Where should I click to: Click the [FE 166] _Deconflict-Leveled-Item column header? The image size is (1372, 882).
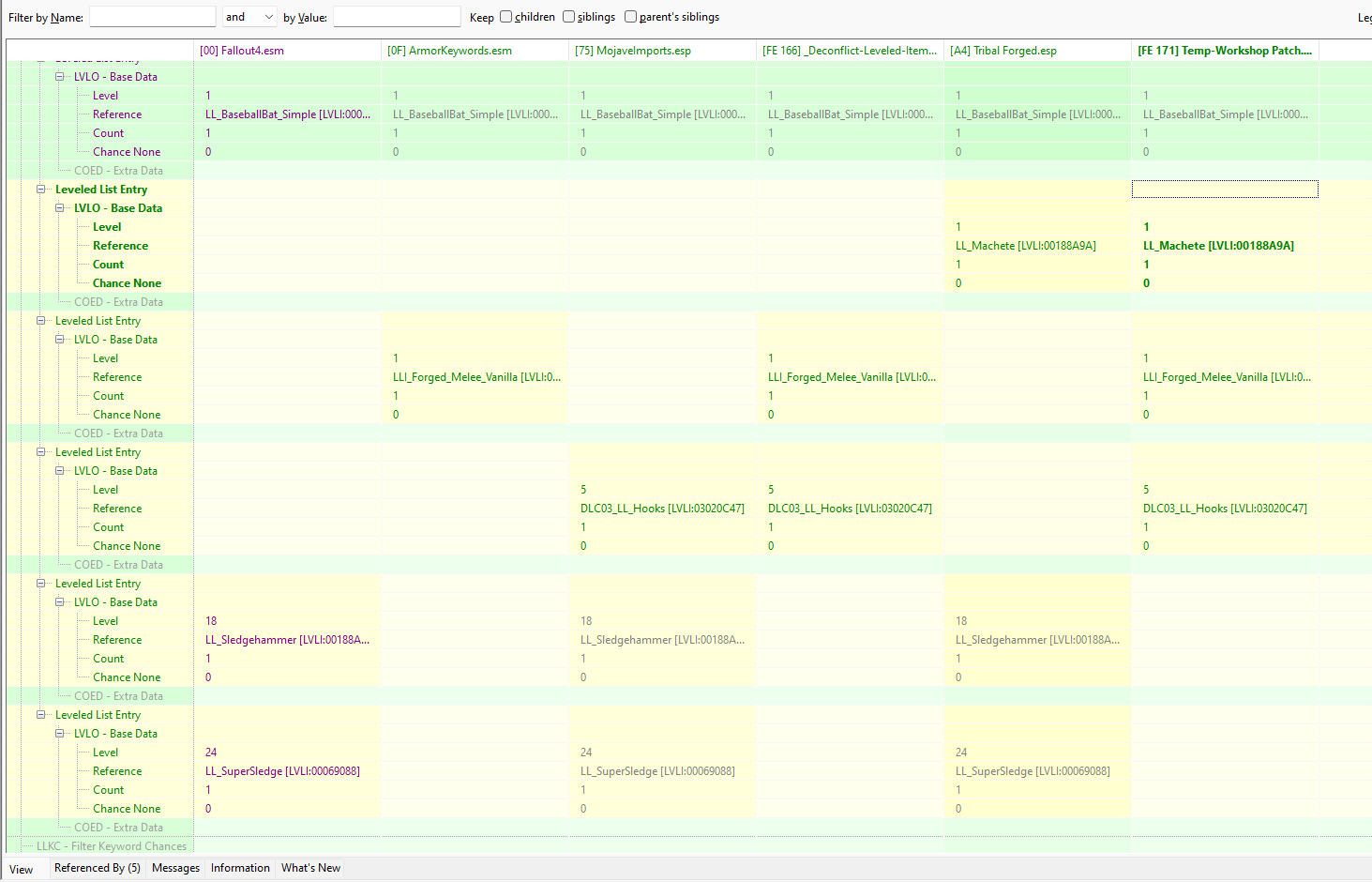coord(850,51)
